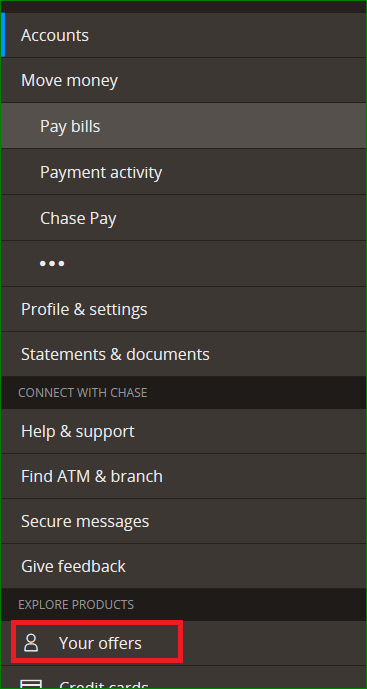
Task: View Secure messages
Action: 184,521
